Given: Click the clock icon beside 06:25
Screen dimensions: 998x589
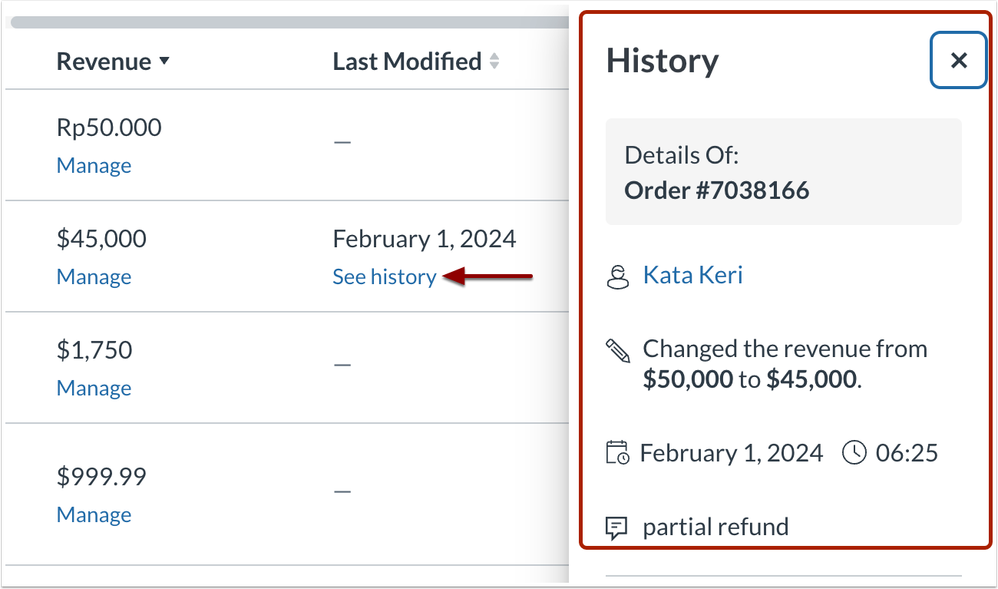Looking at the screenshot, I should tap(854, 453).
